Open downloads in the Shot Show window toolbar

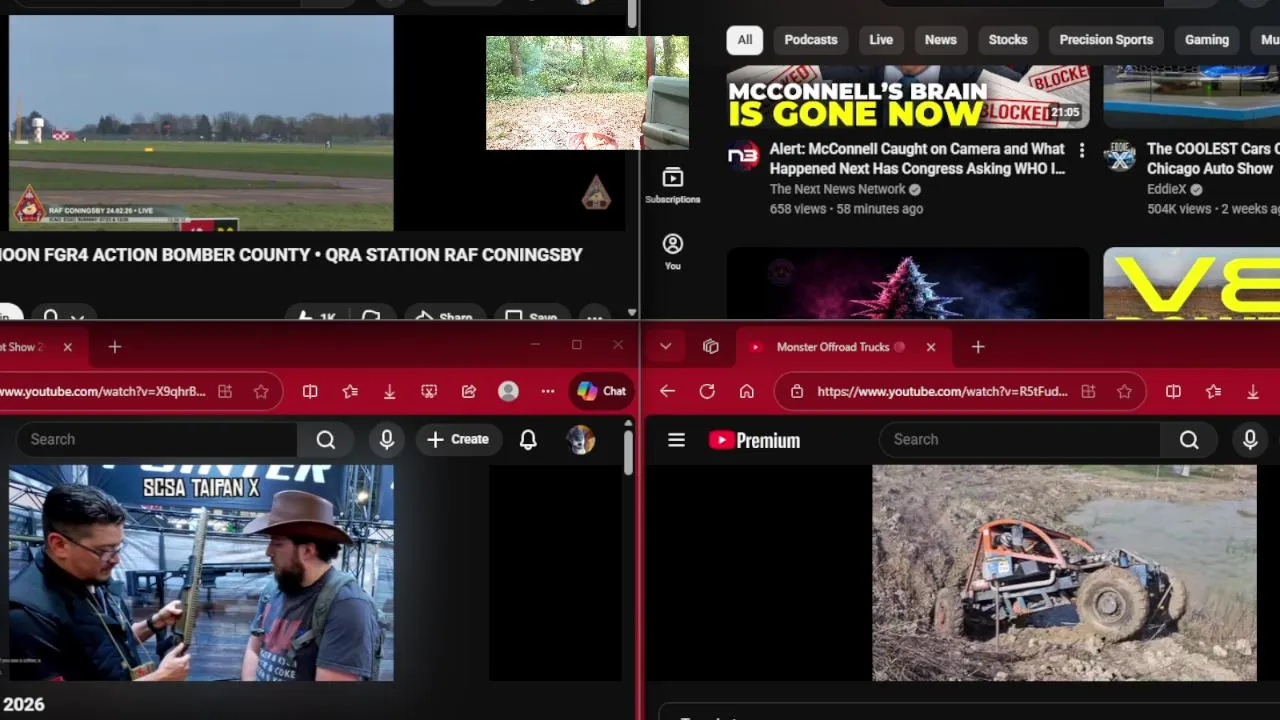point(389,392)
